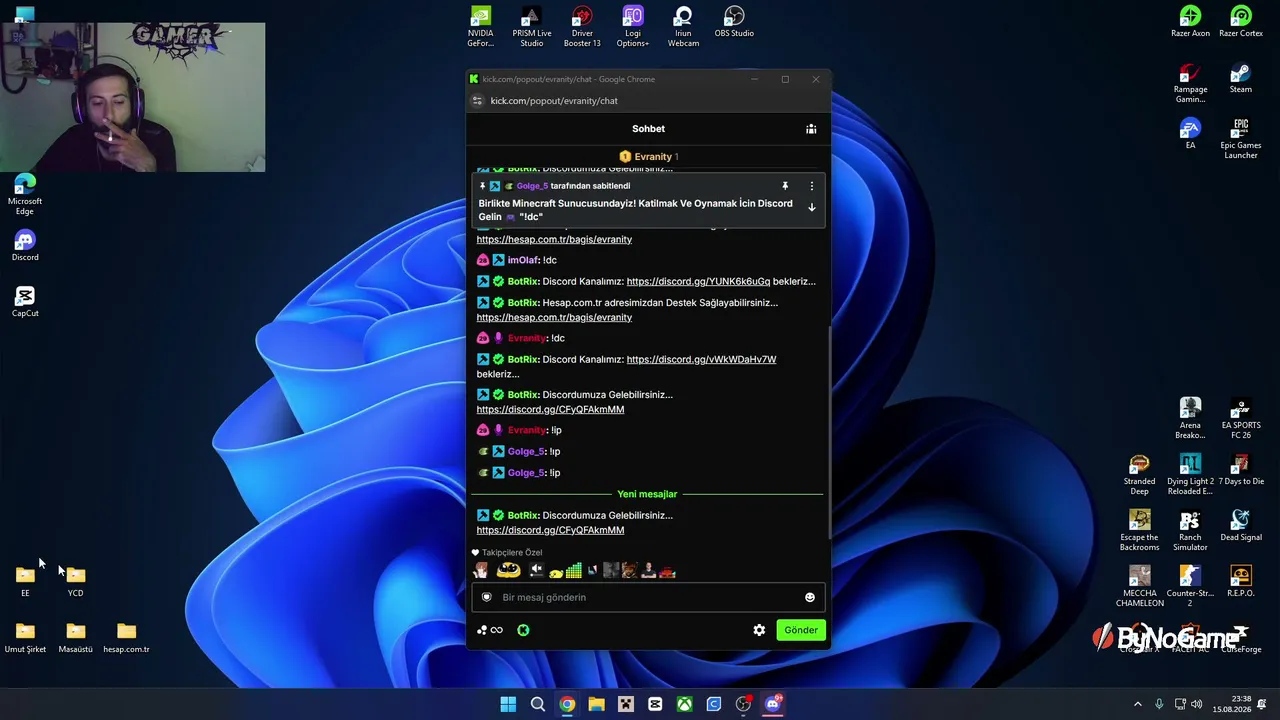1280x720 pixels.
Task: Select the Stranded Deep desktop icon
Action: [x=1140, y=475]
